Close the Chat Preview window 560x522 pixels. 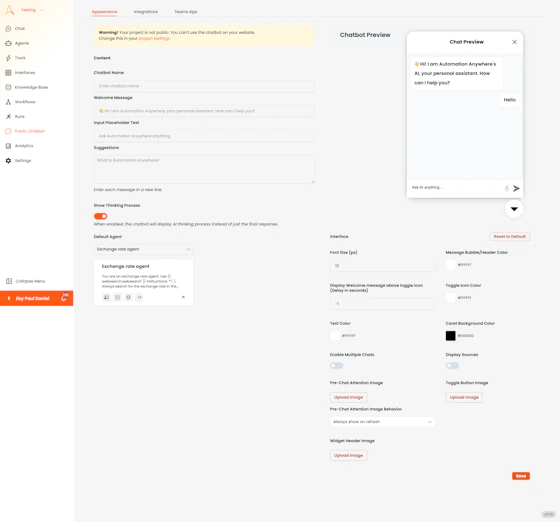pyautogui.click(x=514, y=42)
